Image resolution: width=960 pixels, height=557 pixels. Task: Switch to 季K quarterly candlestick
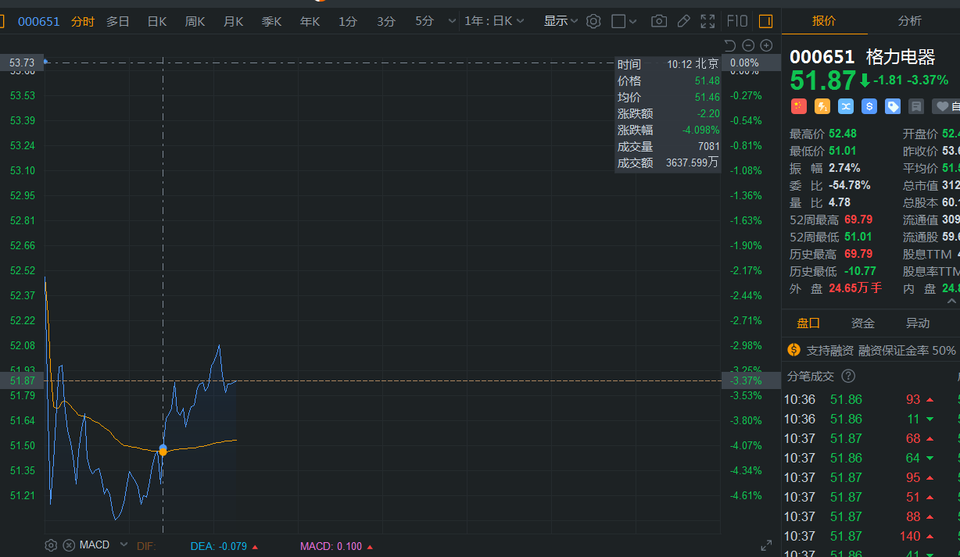pos(271,21)
